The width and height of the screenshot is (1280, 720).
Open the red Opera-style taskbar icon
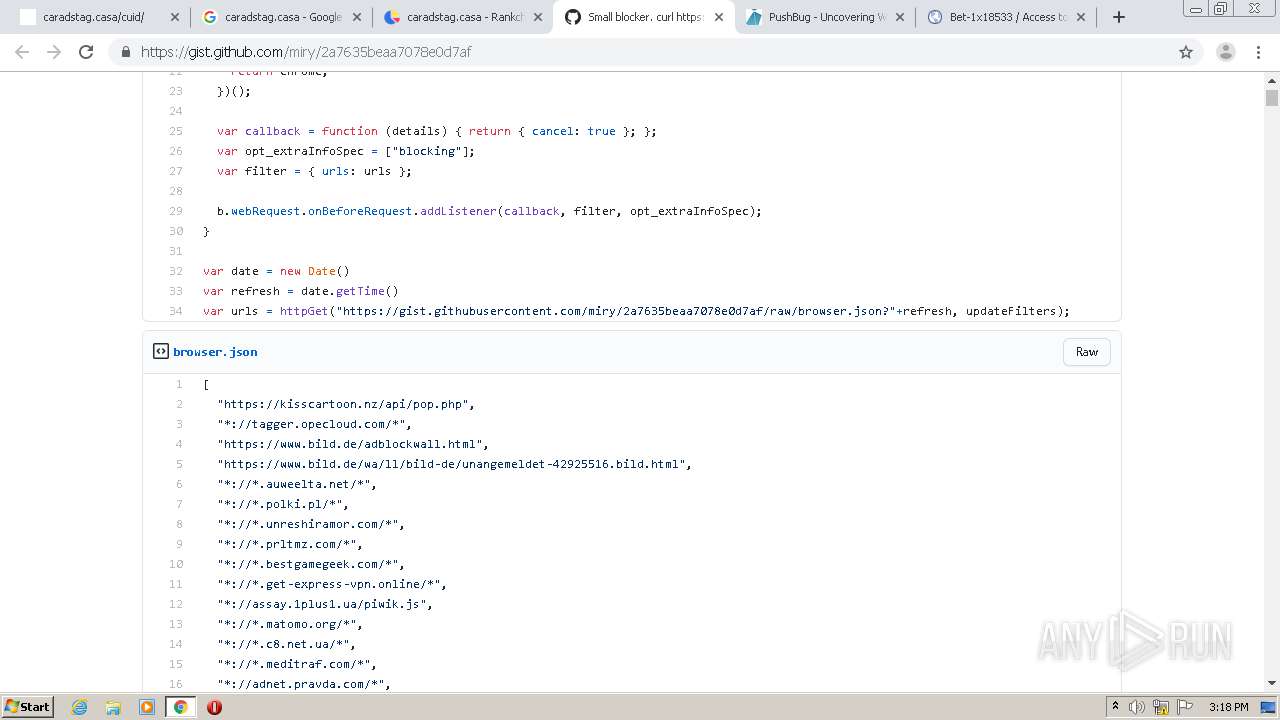click(x=214, y=707)
